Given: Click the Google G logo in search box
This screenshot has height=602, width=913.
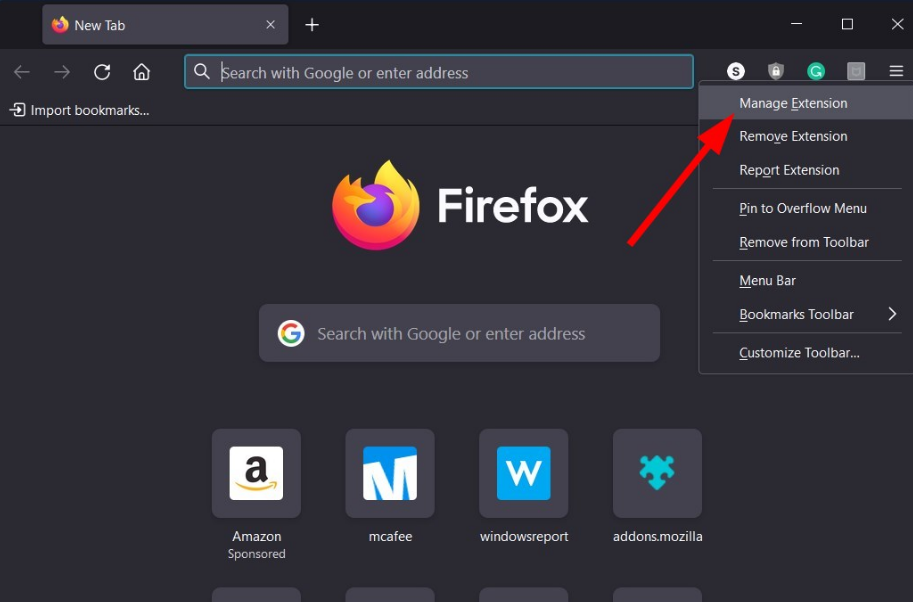Looking at the screenshot, I should click(x=291, y=334).
